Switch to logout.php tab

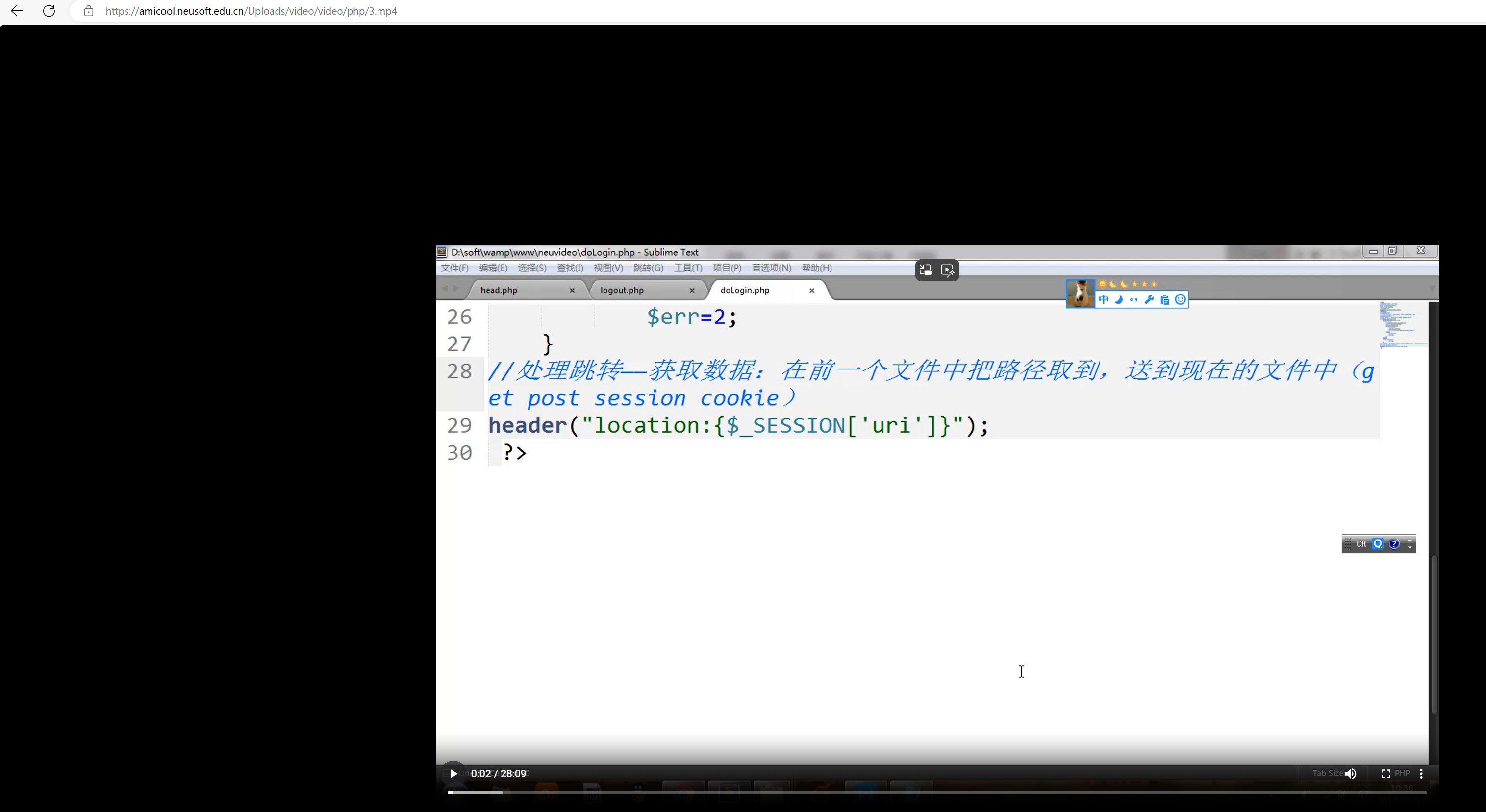pos(622,290)
